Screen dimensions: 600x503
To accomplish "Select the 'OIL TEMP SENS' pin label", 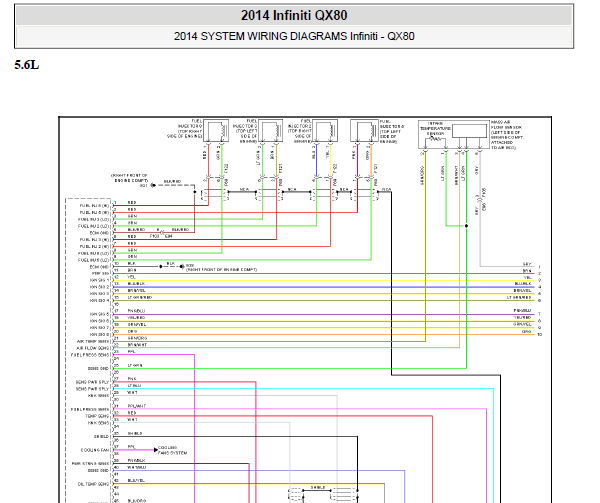I will tap(93, 484).
